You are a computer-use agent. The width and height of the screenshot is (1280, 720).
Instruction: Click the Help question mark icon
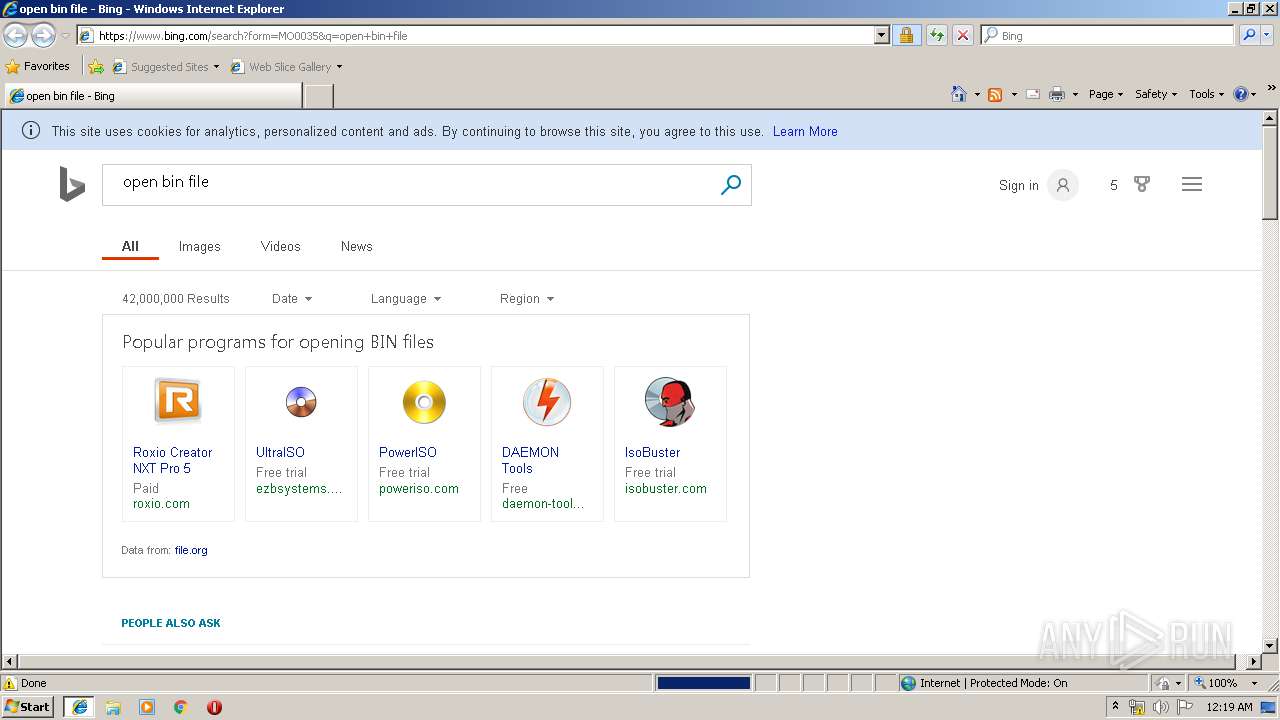(1241, 94)
